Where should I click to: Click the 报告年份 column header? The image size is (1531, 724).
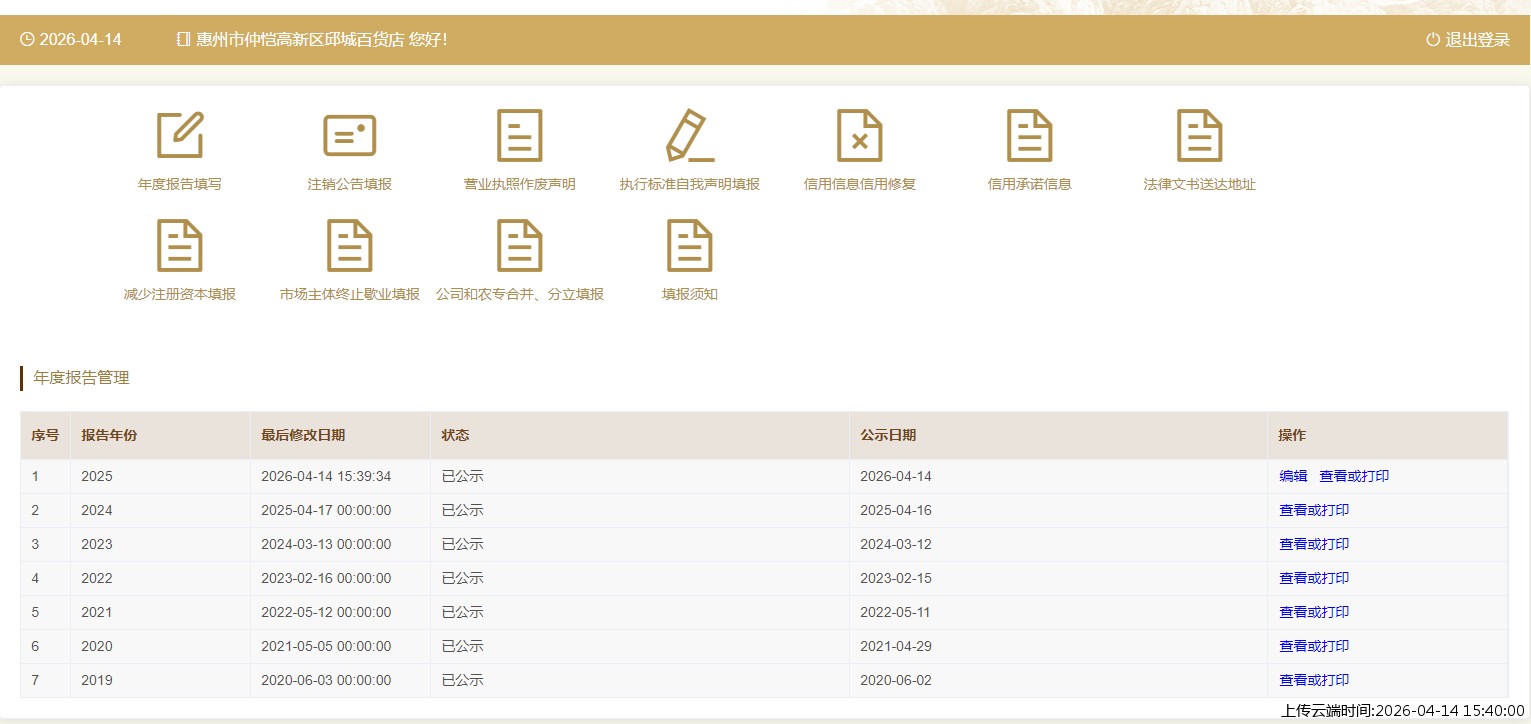coord(109,435)
